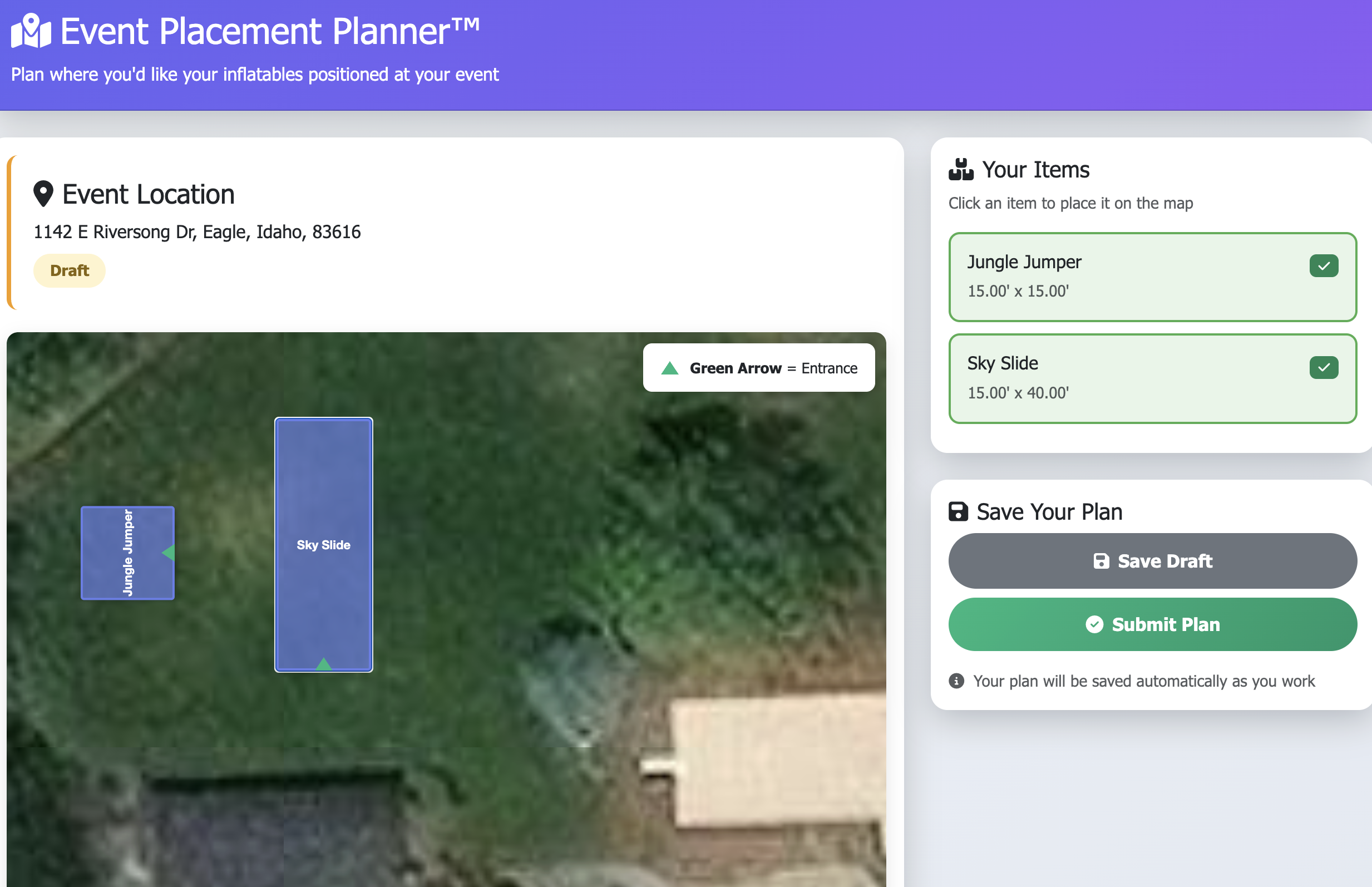1372x887 pixels.
Task: Uncheck the Jungle Jumper item checkbox
Action: (1324, 265)
